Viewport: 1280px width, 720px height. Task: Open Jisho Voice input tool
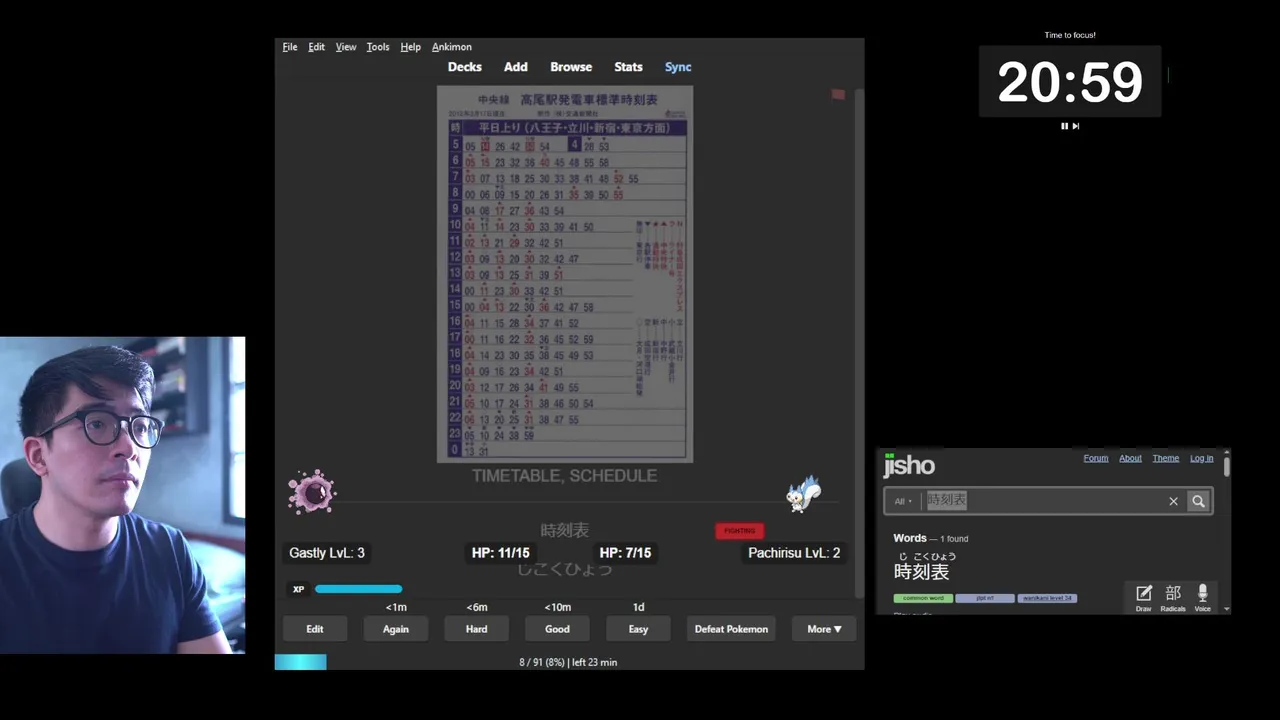pyautogui.click(x=1202, y=597)
